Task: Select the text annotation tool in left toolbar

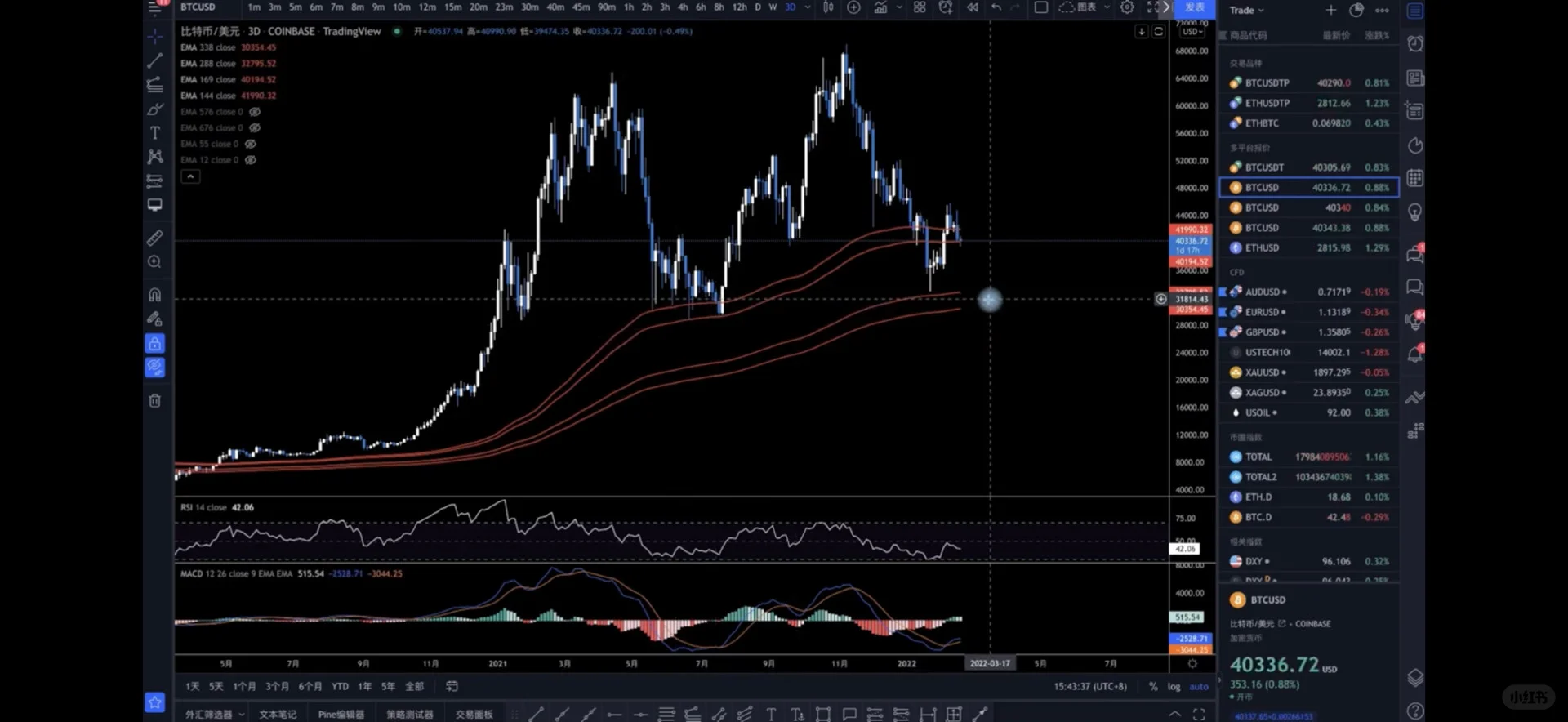Action: point(154,132)
